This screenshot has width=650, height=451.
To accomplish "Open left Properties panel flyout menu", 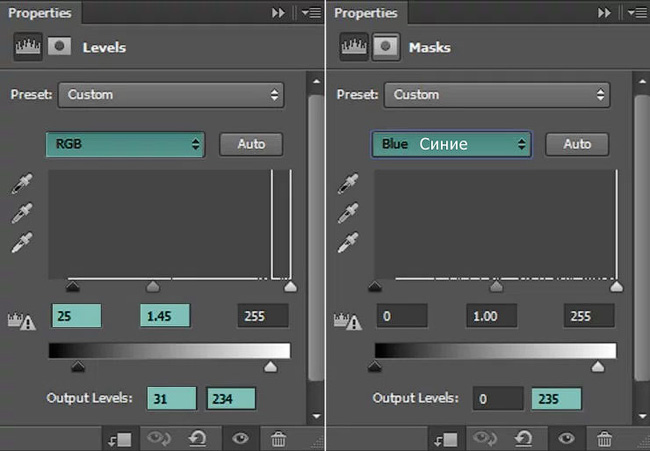I will tap(312, 13).
